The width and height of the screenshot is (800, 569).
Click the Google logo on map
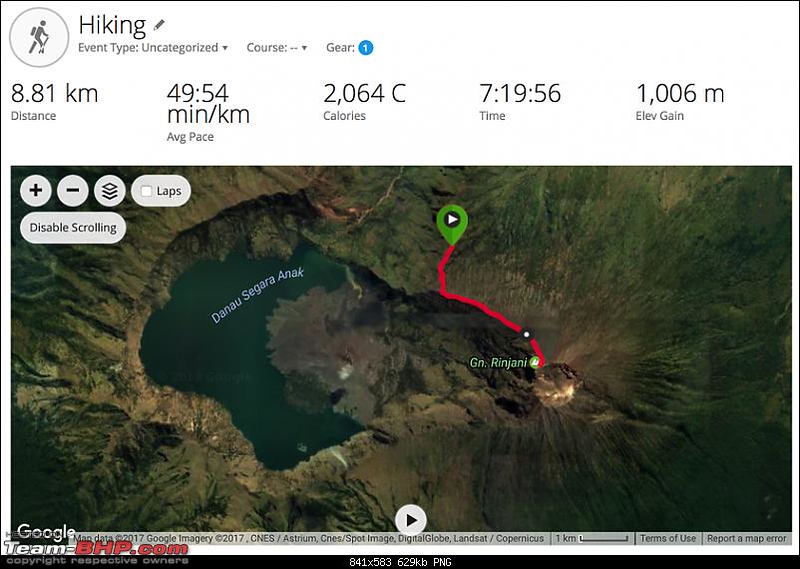[x=46, y=532]
